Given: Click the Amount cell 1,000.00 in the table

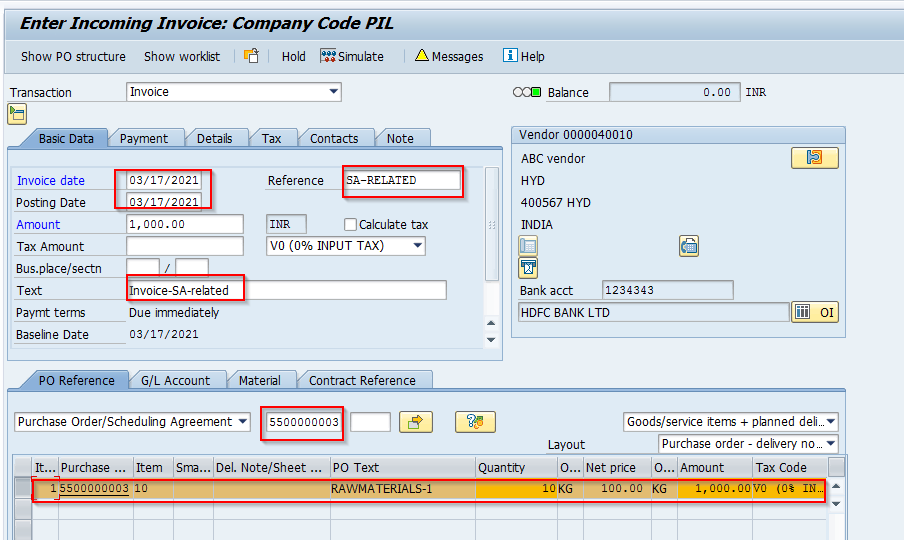Looking at the screenshot, I should [x=715, y=489].
